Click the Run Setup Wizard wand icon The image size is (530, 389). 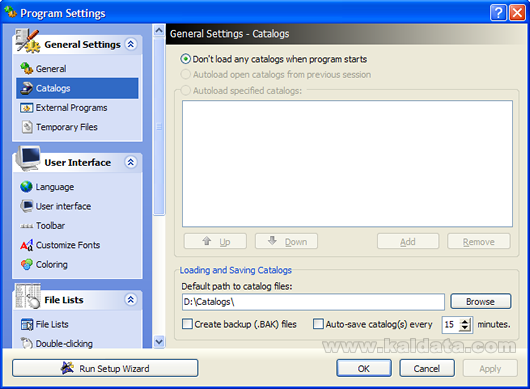click(68, 368)
